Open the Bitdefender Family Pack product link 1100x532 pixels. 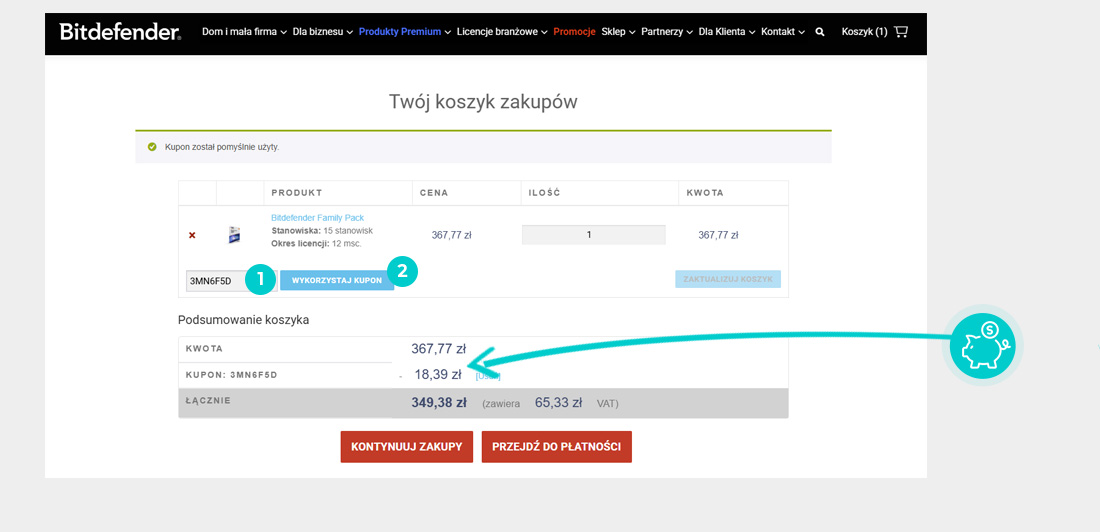(x=317, y=218)
